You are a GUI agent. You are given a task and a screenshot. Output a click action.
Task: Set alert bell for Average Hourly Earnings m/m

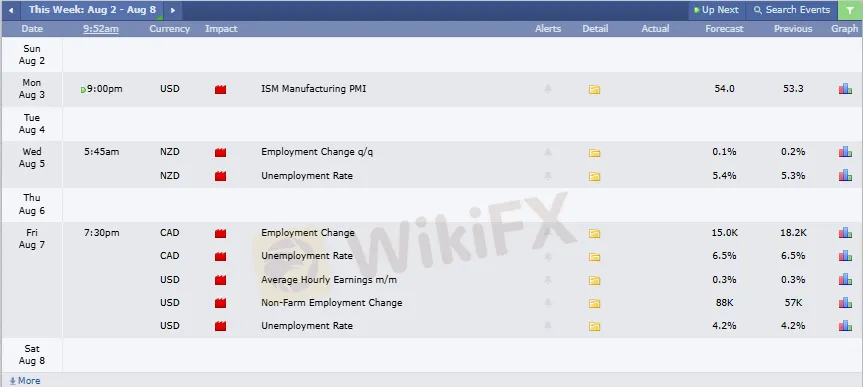[548, 280]
